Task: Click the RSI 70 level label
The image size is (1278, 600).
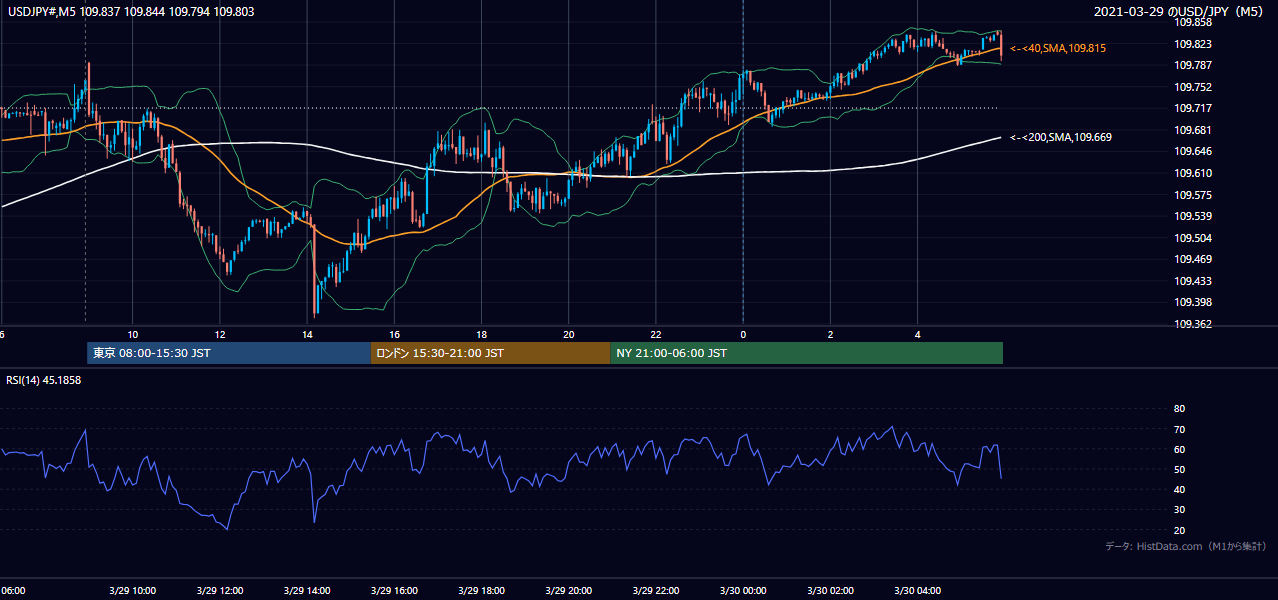Action: pos(1179,429)
